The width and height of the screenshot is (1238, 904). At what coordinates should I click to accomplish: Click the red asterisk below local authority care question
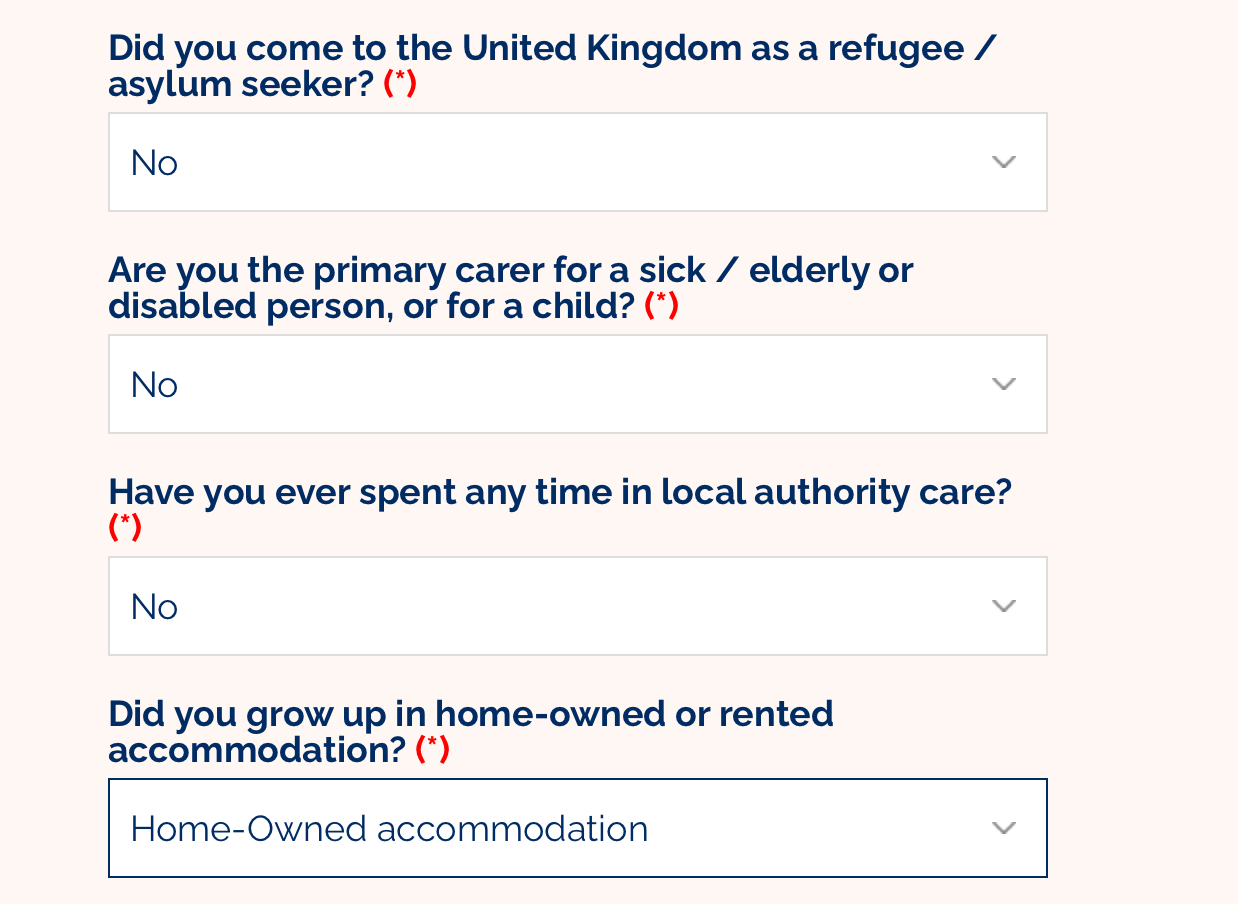coord(125,528)
